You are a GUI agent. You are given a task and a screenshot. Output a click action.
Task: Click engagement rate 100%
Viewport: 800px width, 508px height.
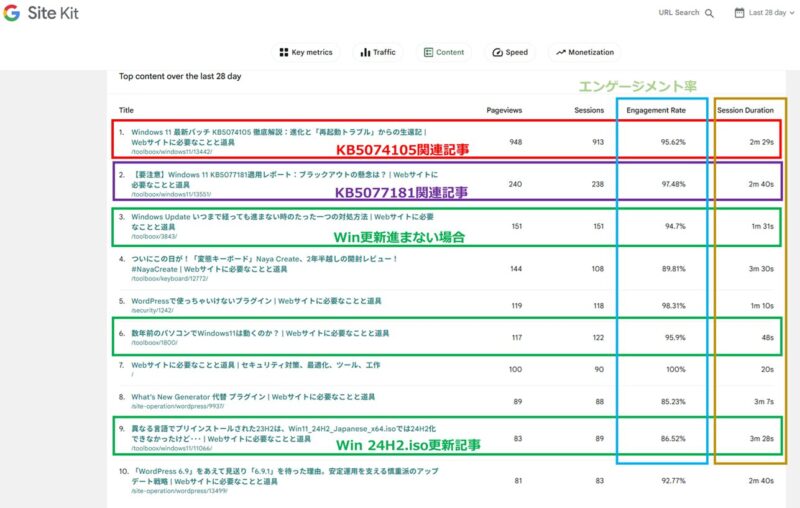click(x=676, y=369)
